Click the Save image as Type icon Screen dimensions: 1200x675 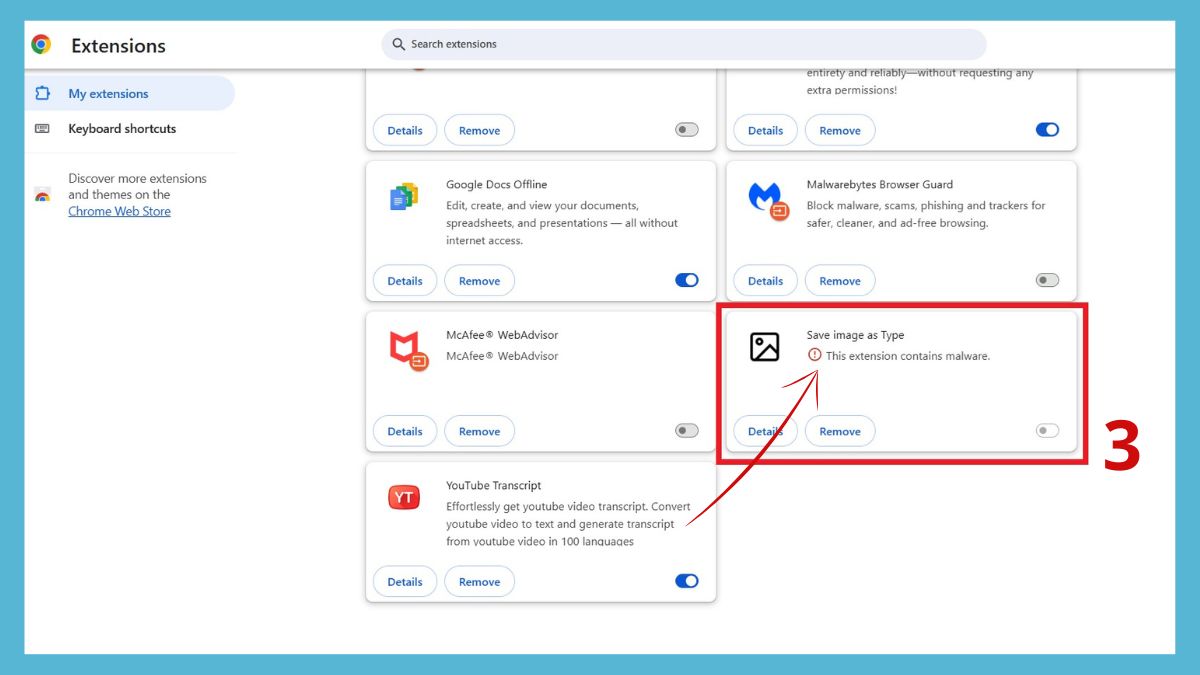[x=765, y=347]
